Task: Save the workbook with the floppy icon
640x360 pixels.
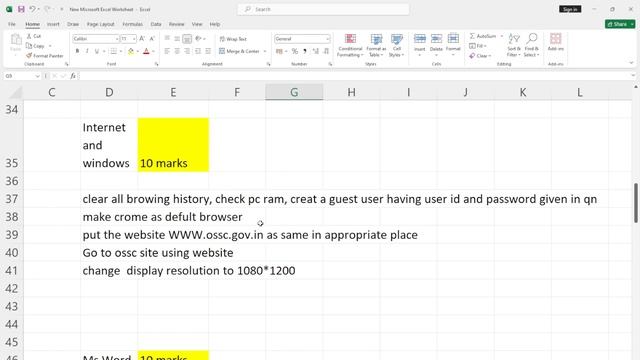Action: [21, 9]
